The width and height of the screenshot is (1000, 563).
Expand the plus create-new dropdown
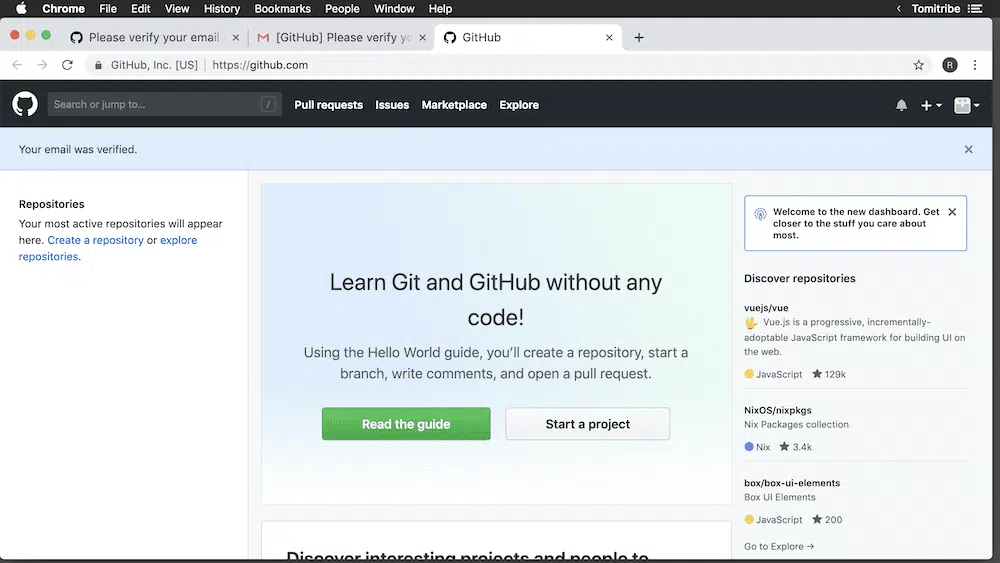click(x=931, y=105)
